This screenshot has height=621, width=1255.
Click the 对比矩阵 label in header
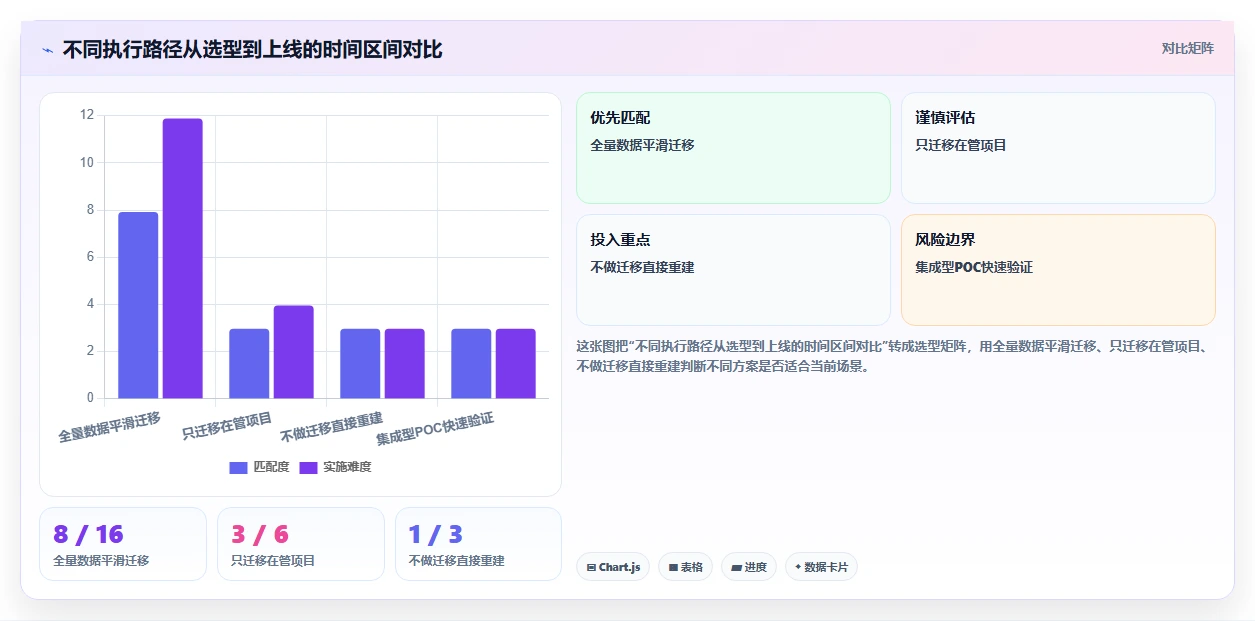(1188, 49)
